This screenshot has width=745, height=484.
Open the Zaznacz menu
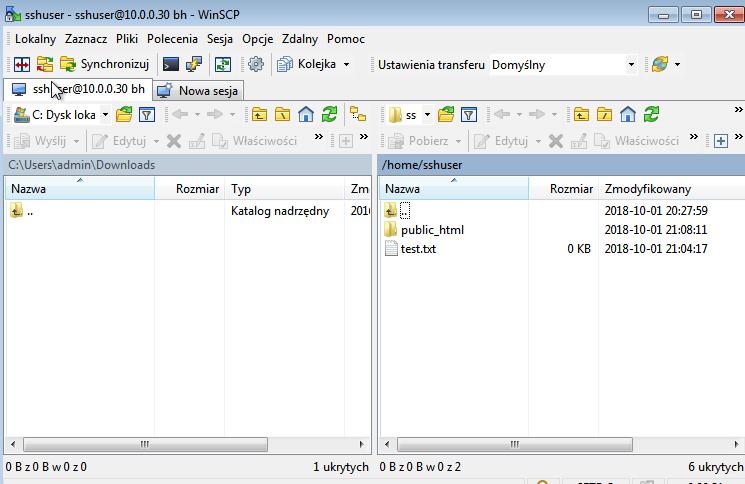click(86, 39)
